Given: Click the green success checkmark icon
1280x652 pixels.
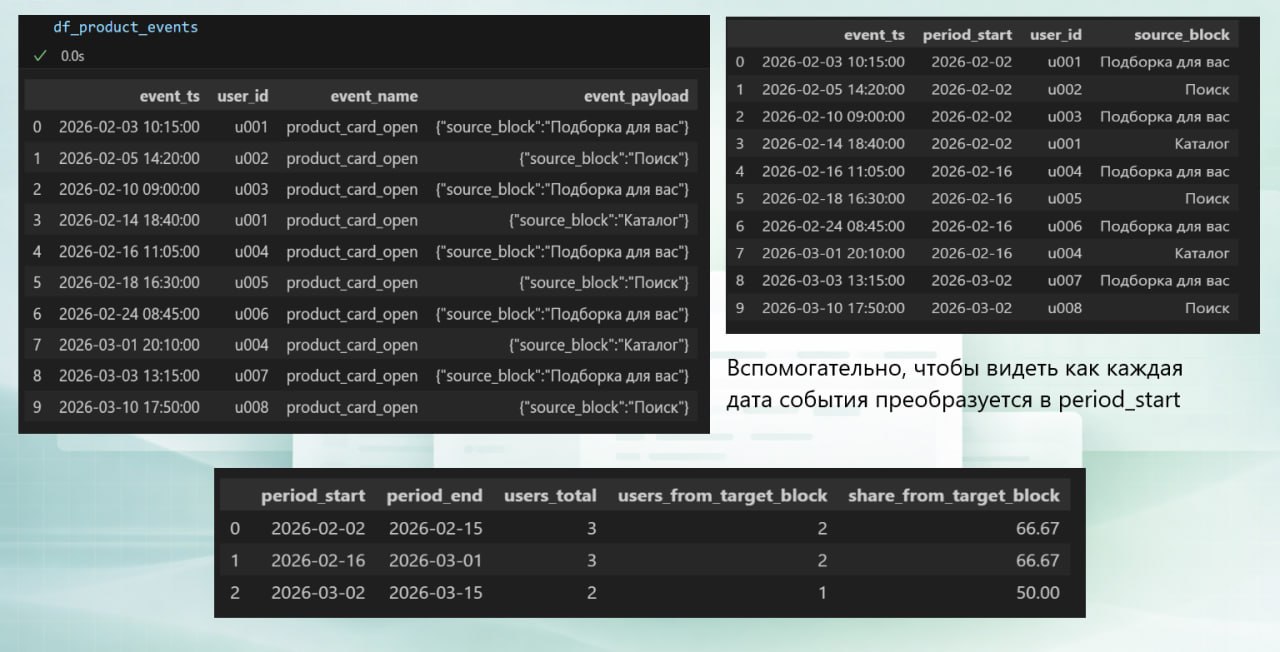Looking at the screenshot, I should (40, 57).
